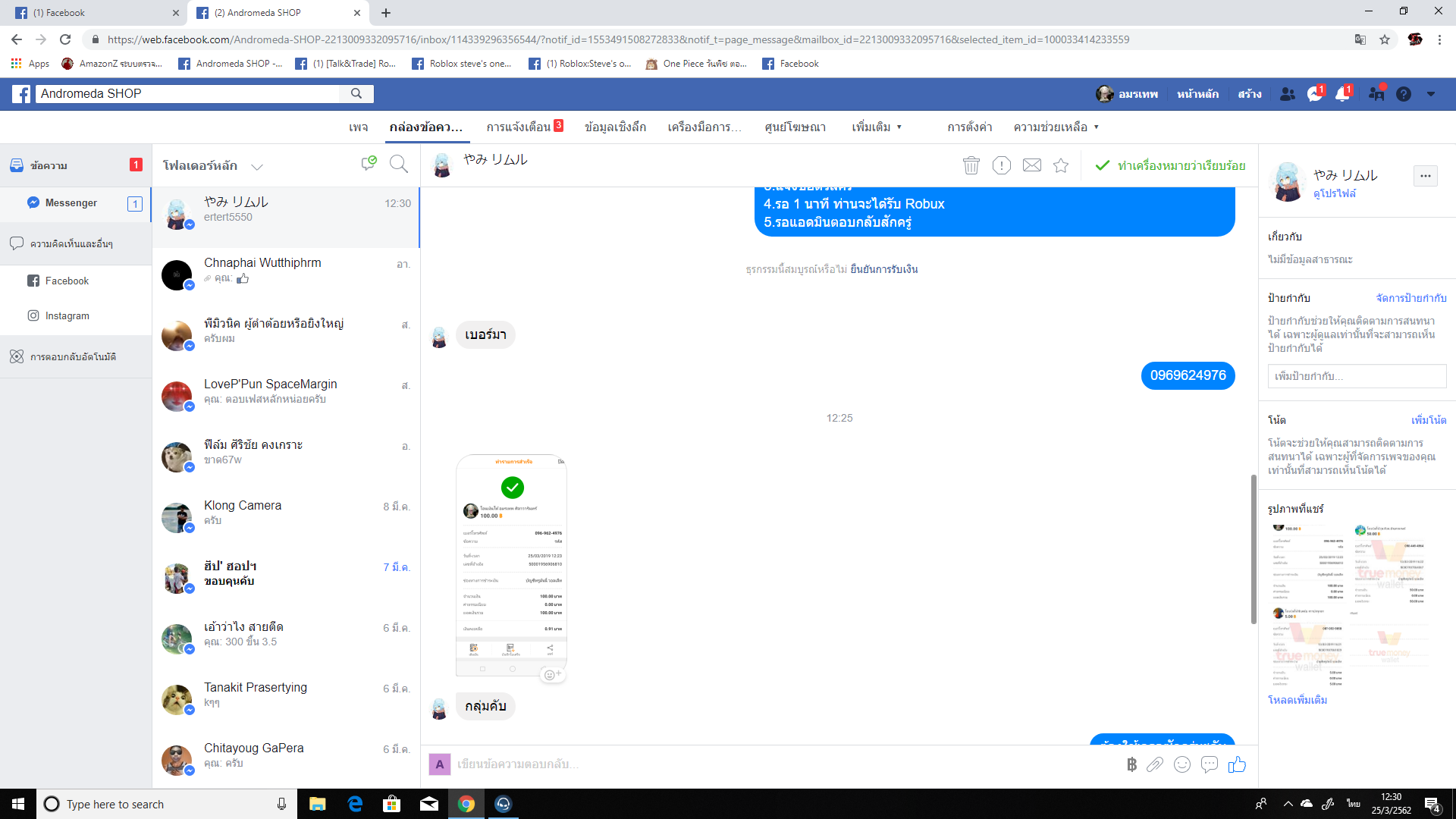Click ยืนยันการรับเงิน confirm payment link
The width and height of the screenshot is (1456, 819).
click(883, 269)
